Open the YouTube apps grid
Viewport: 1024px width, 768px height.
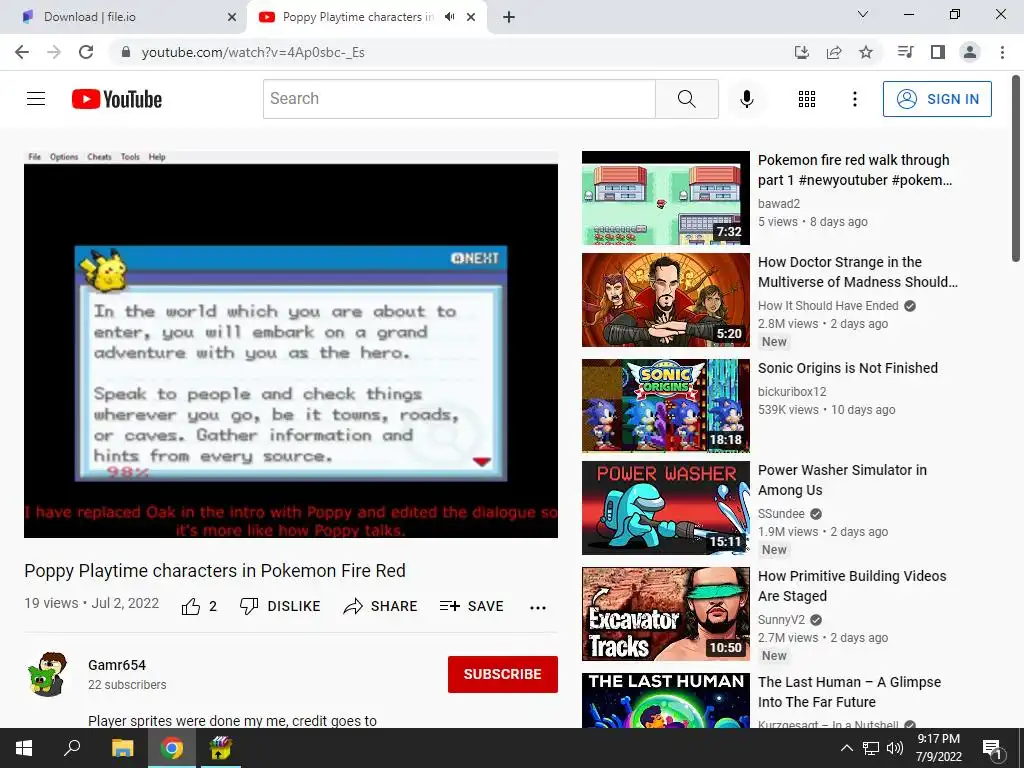pyautogui.click(x=807, y=99)
